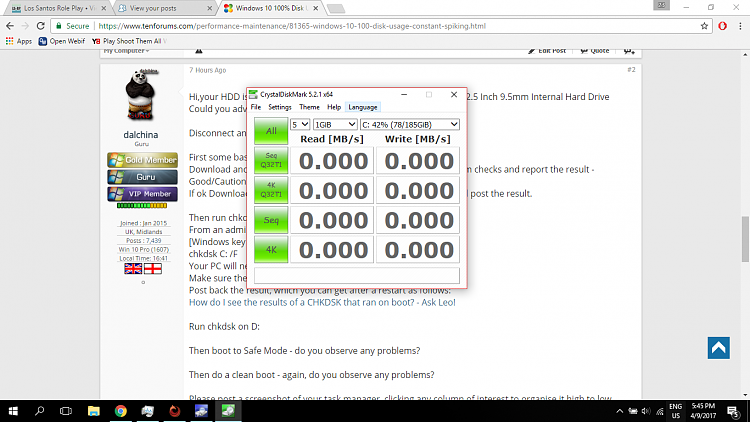Show hidden system tray icons

[620, 411]
